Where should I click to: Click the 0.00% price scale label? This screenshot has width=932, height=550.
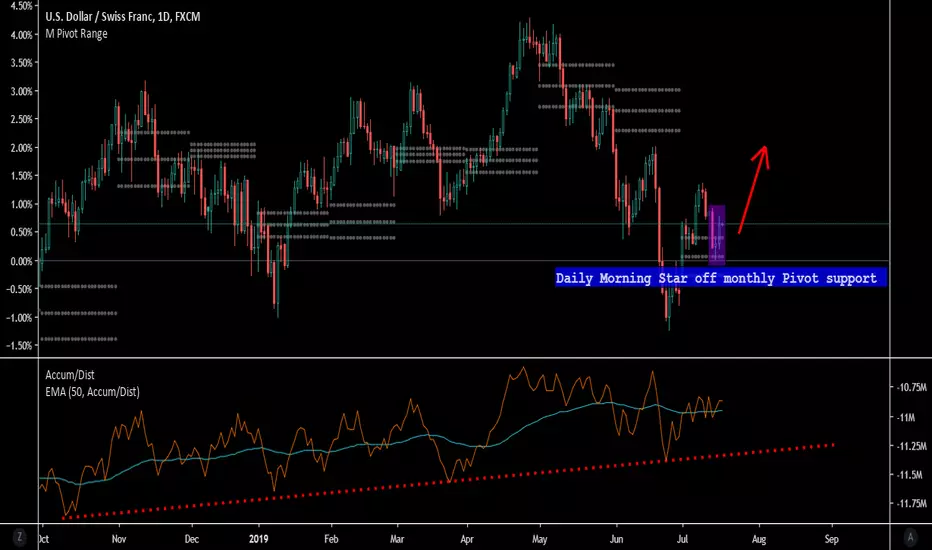21,261
